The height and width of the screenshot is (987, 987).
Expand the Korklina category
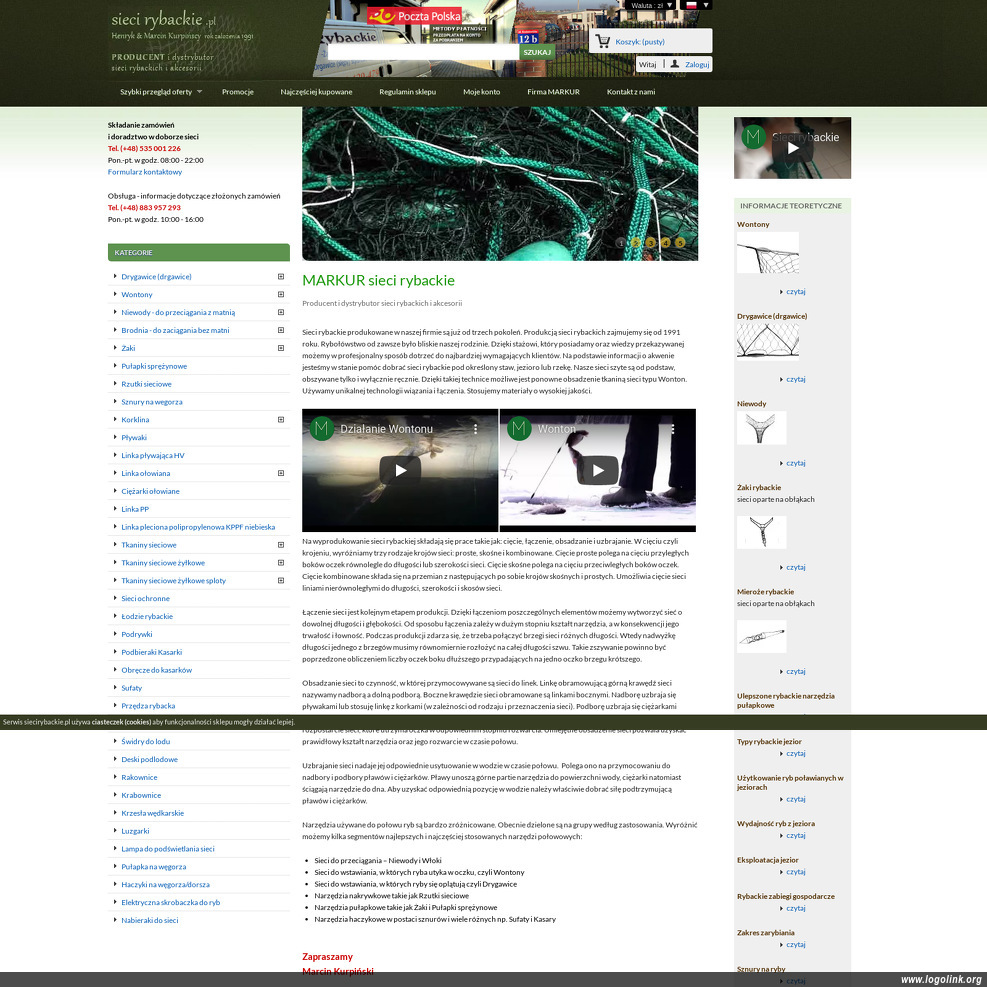pyautogui.click(x=281, y=420)
